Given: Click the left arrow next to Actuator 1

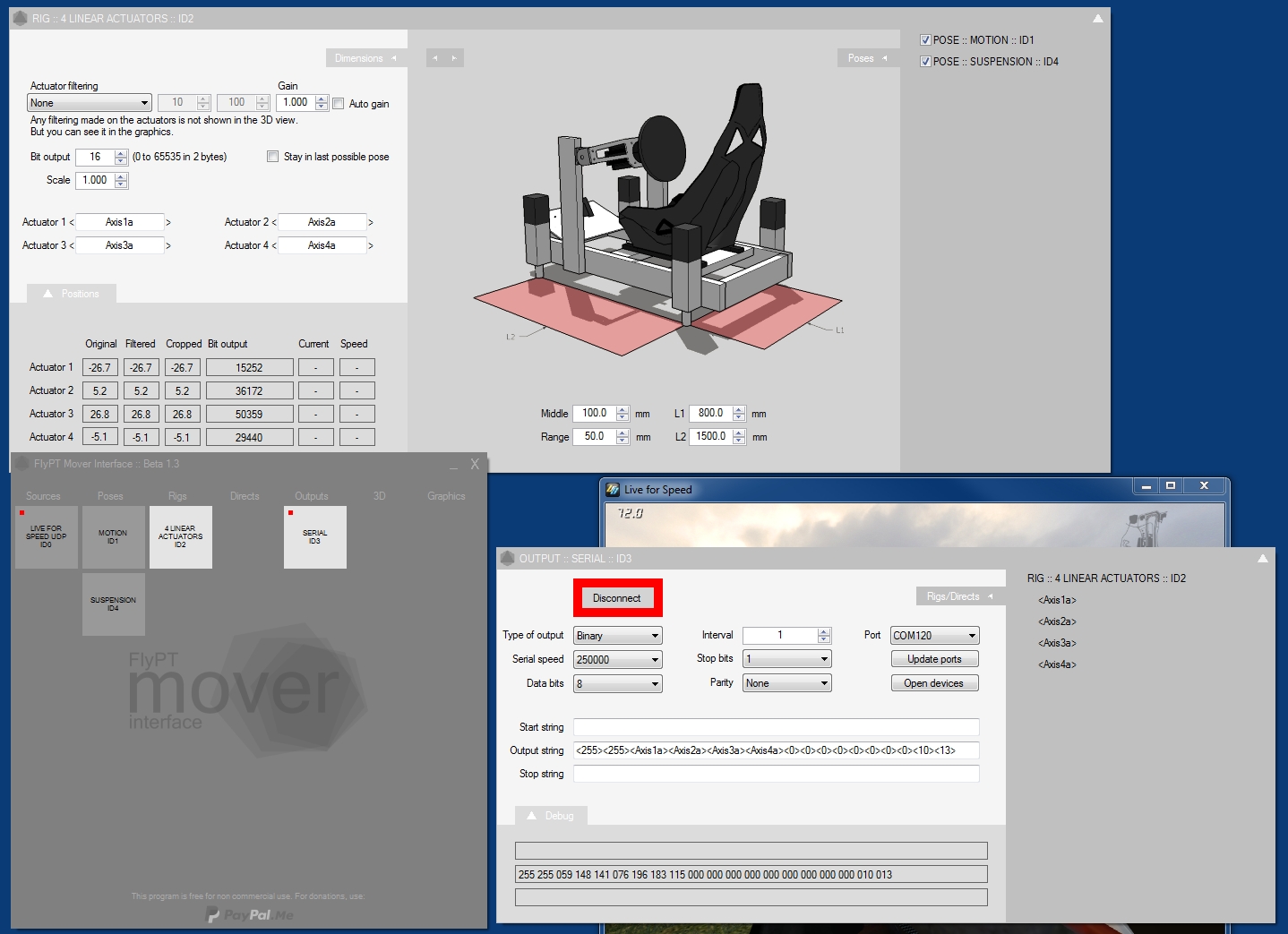Looking at the screenshot, I should tap(72, 222).
